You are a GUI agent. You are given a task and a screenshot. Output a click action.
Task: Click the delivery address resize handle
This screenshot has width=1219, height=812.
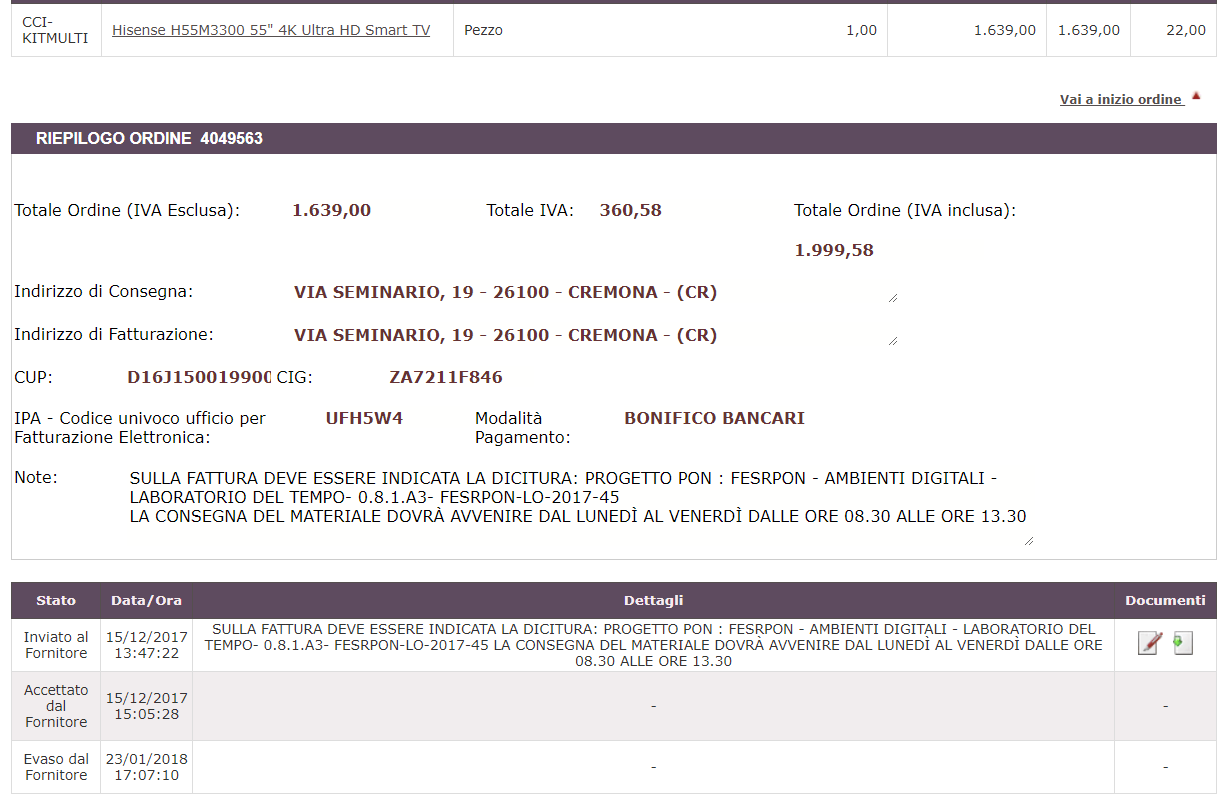(892, 297)
